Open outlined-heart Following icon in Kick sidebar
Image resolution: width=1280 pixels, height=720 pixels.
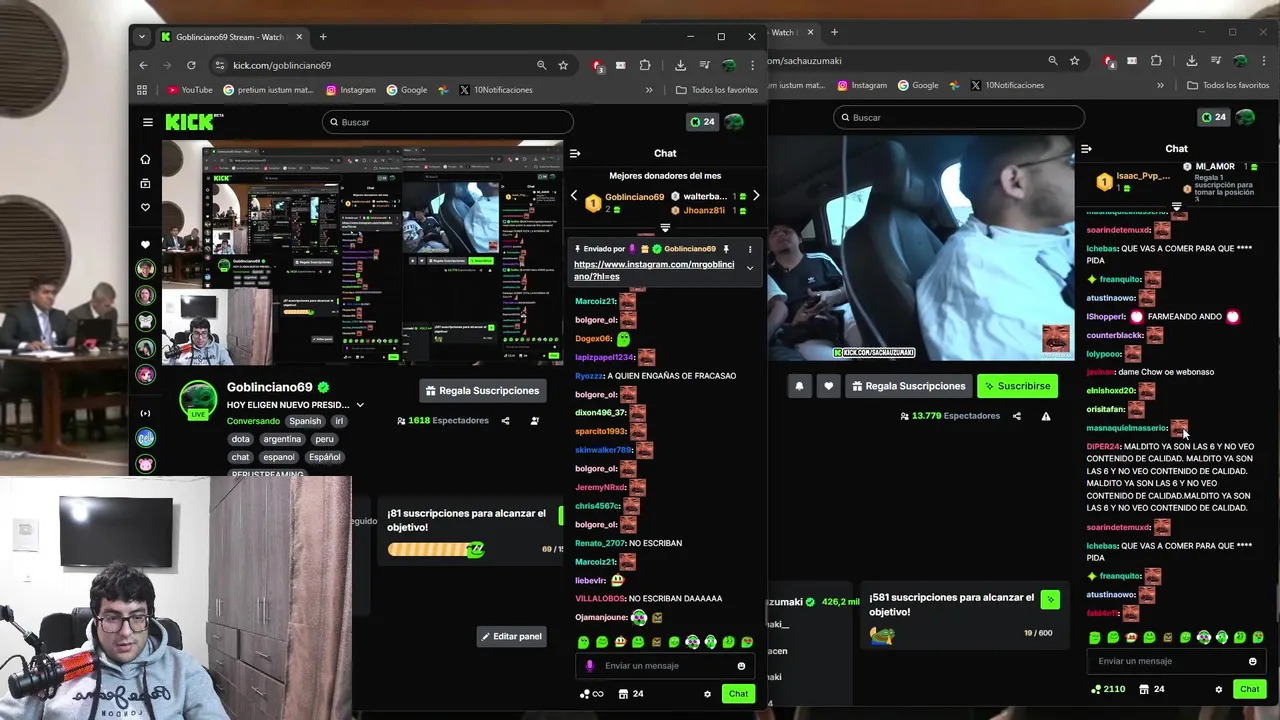pos(145,207)
